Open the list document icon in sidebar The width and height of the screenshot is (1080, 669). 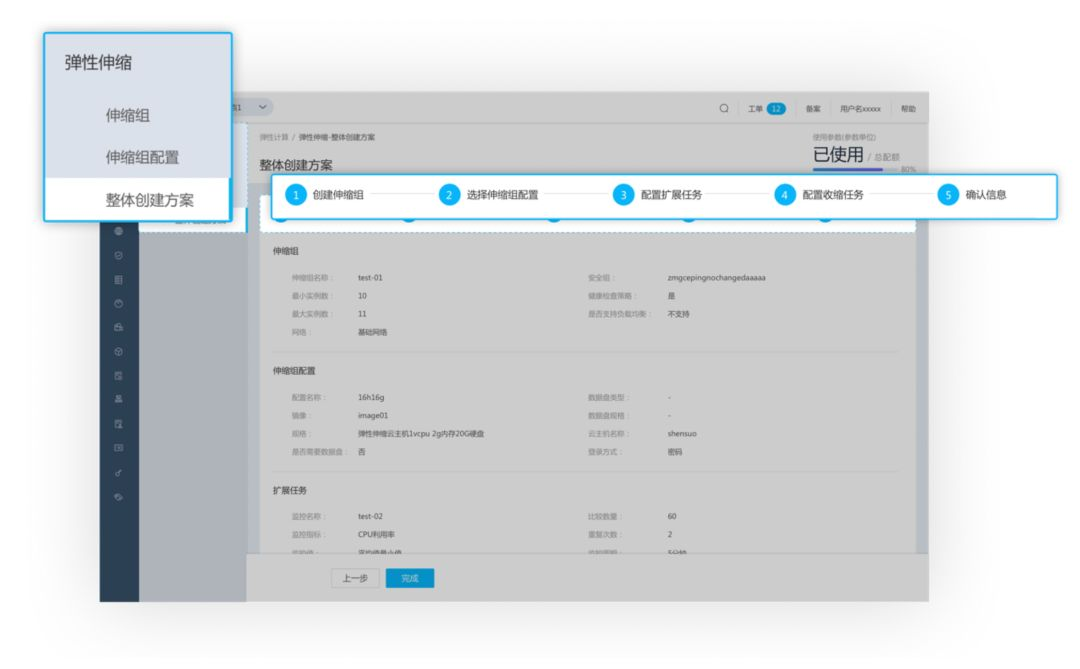click(x=118, y=280)
